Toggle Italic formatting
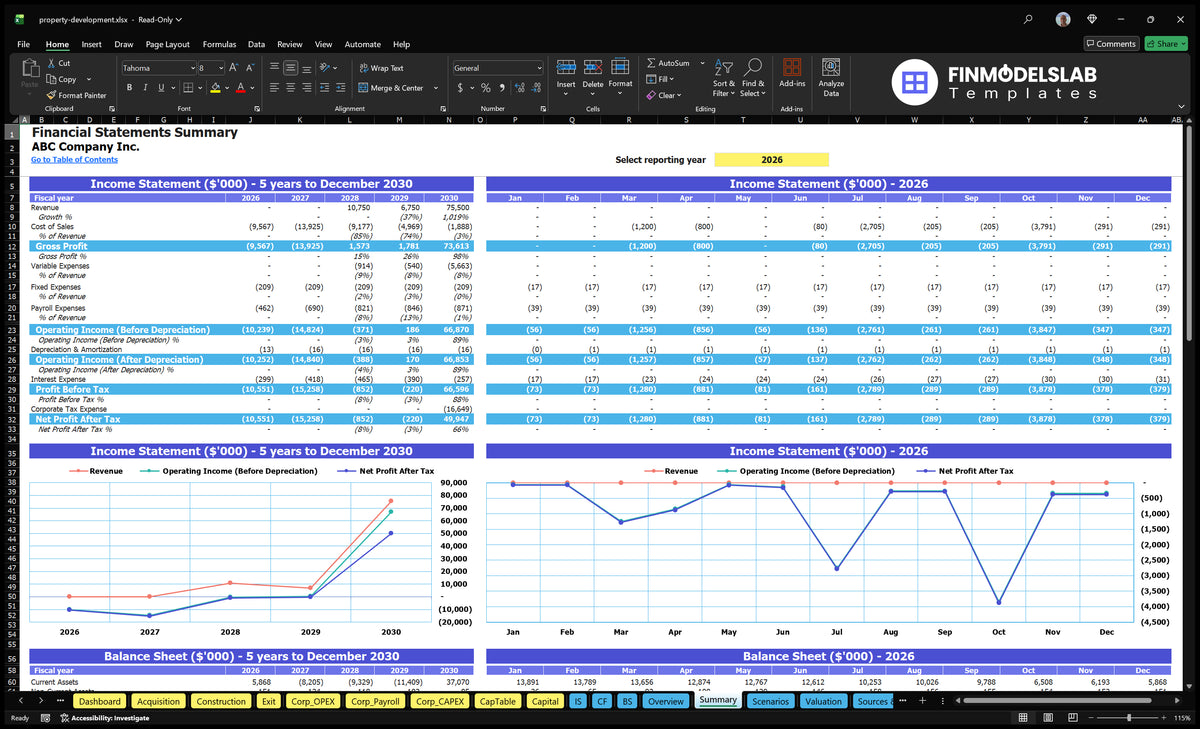This screenshot has width=1200, height=729. tap(146, 88)
